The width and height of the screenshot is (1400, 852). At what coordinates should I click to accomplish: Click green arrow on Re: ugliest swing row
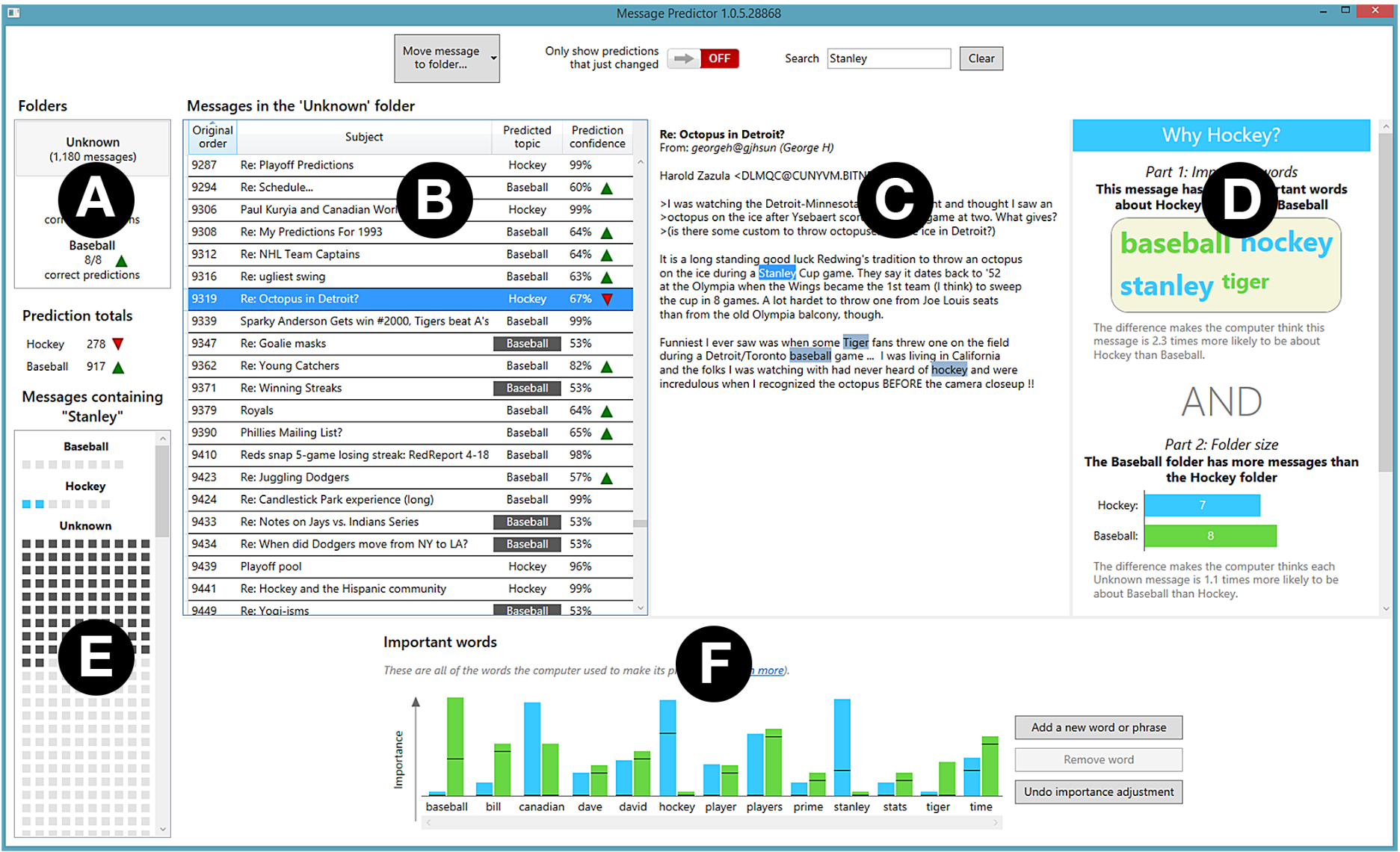(607, 277)
